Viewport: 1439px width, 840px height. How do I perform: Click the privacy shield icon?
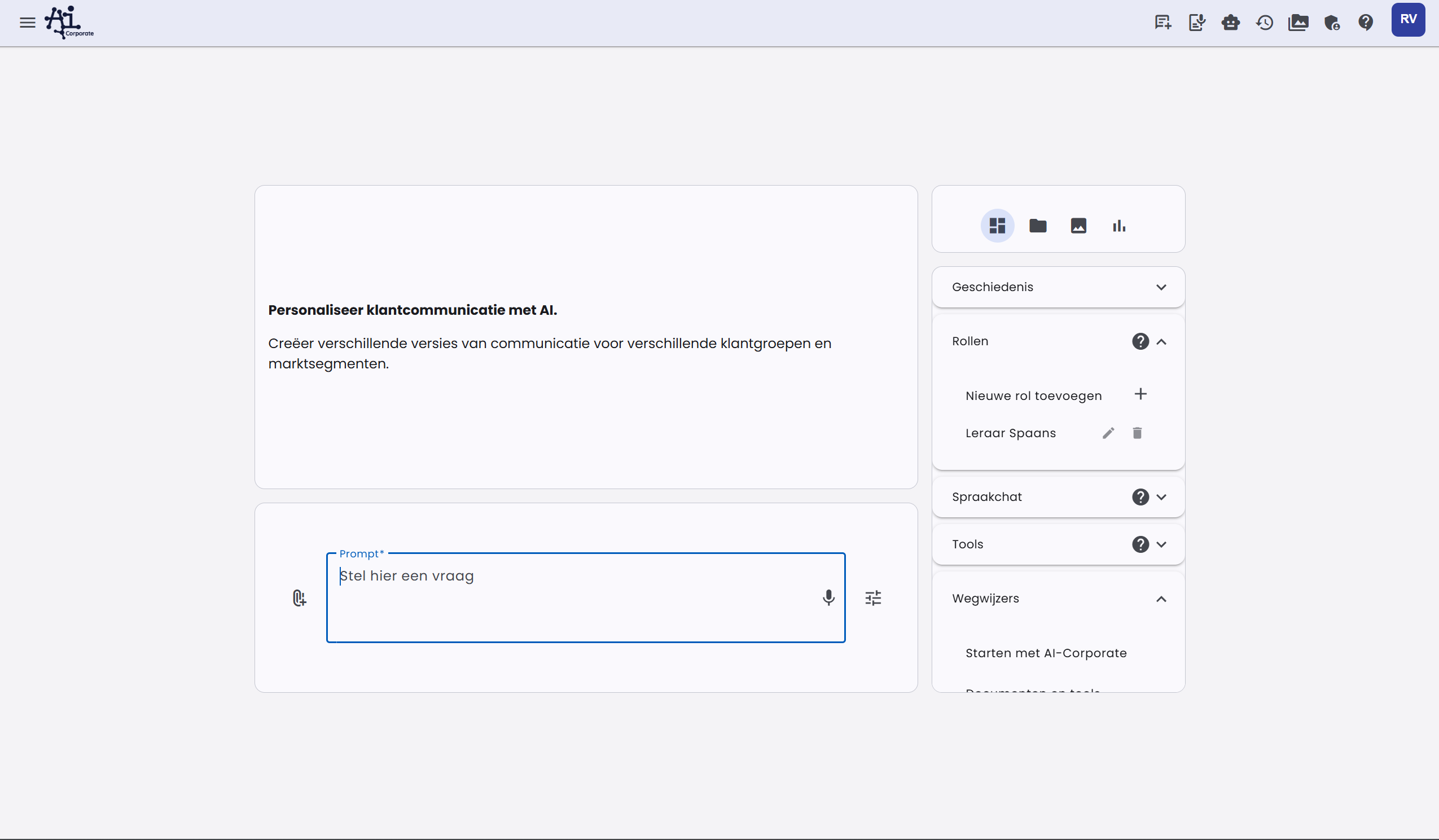point(1332,22)
